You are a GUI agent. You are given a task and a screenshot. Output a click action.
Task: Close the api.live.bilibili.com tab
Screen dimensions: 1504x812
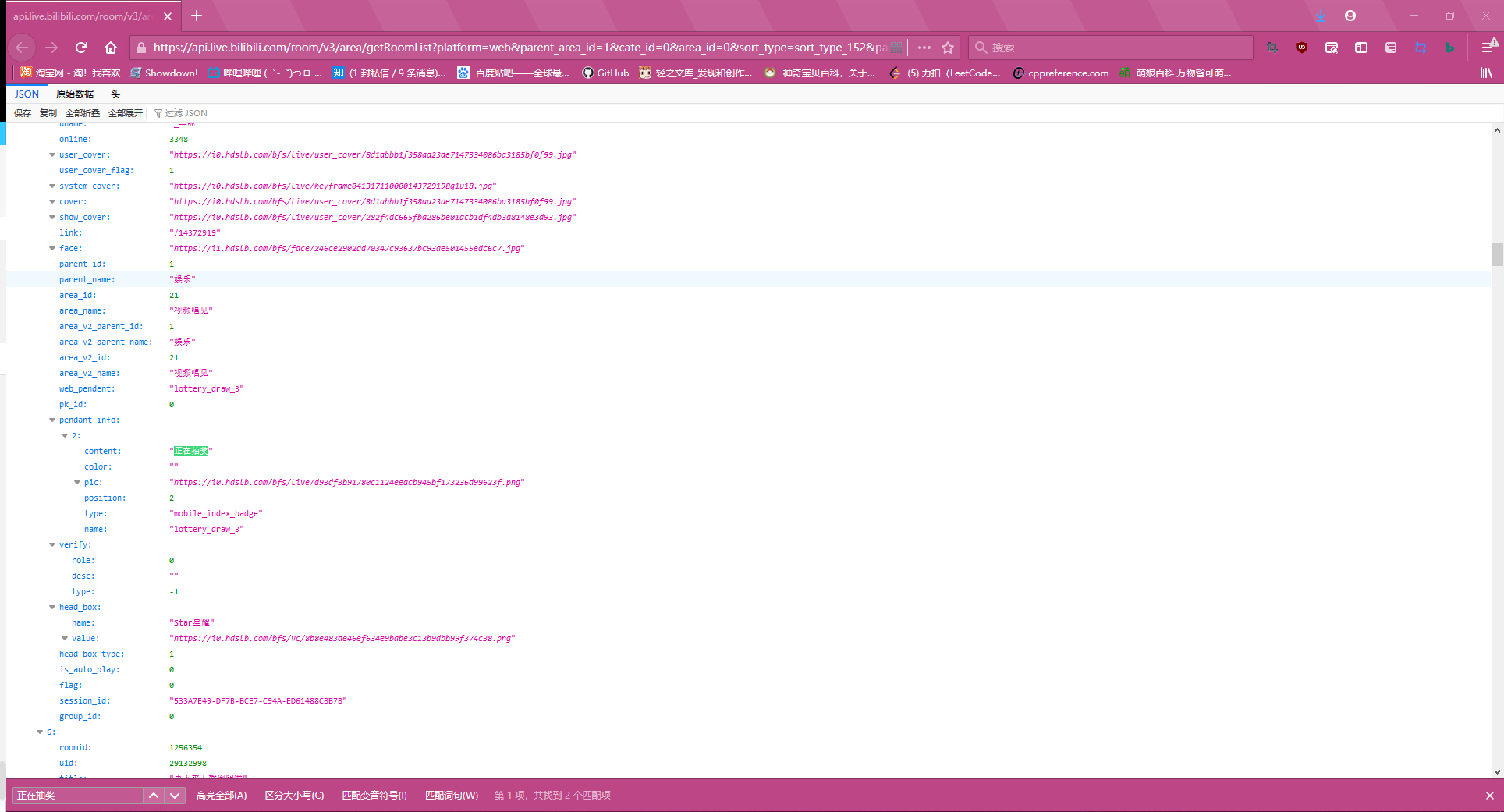coord(168,16)
